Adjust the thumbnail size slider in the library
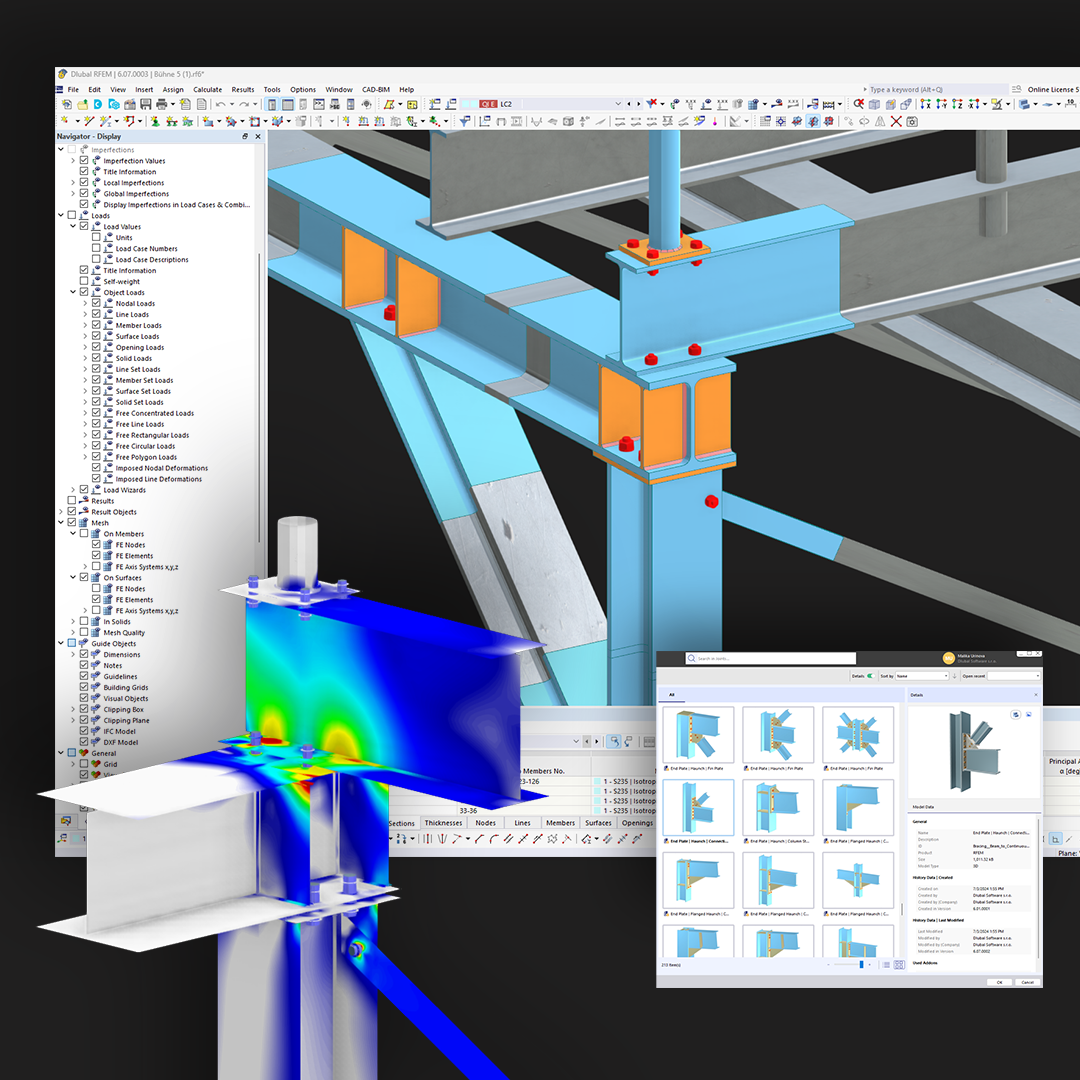1080x1080 pixels. tap(862, 963)
